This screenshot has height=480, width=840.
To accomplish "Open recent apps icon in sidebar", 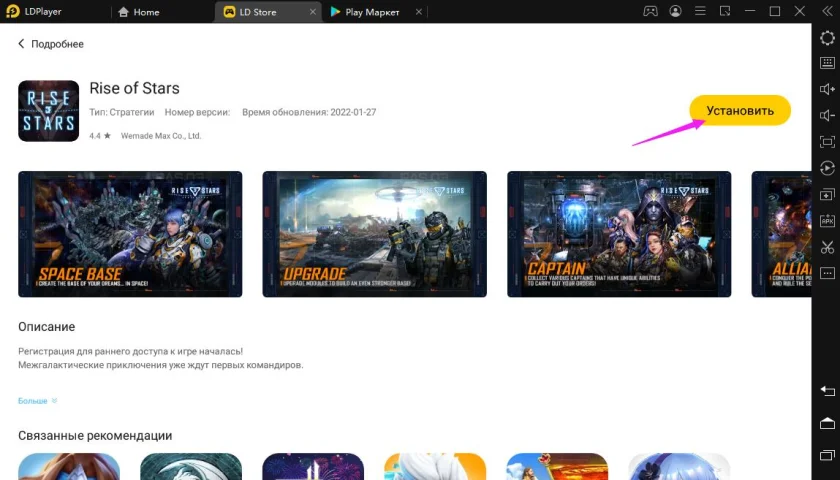I will point(827,455).
